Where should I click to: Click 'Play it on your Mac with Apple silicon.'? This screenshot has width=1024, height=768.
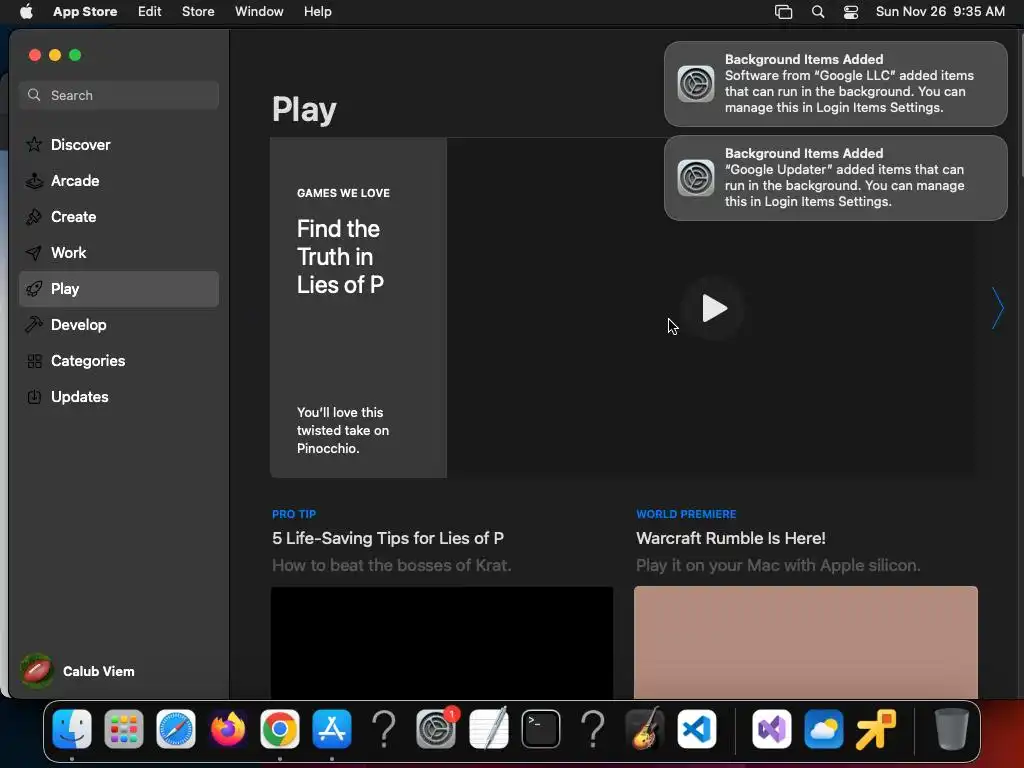point(778,566)
